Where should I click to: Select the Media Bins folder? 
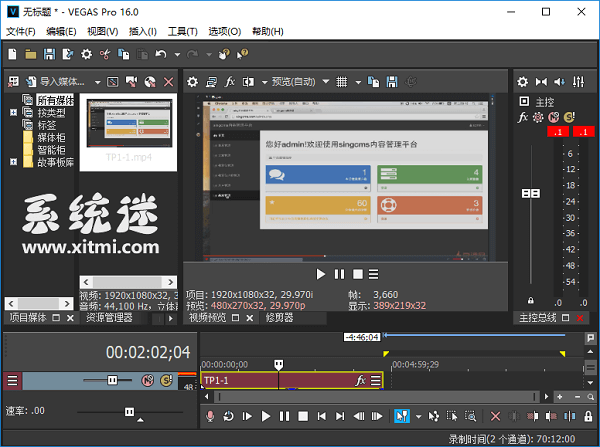pyautogui.click(x=51, y=137)
